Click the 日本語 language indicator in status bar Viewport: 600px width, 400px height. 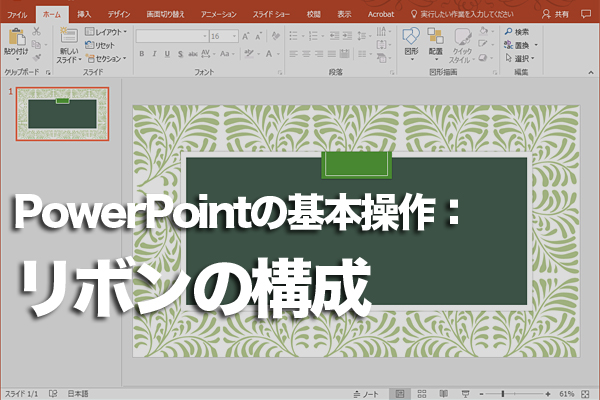78,394
